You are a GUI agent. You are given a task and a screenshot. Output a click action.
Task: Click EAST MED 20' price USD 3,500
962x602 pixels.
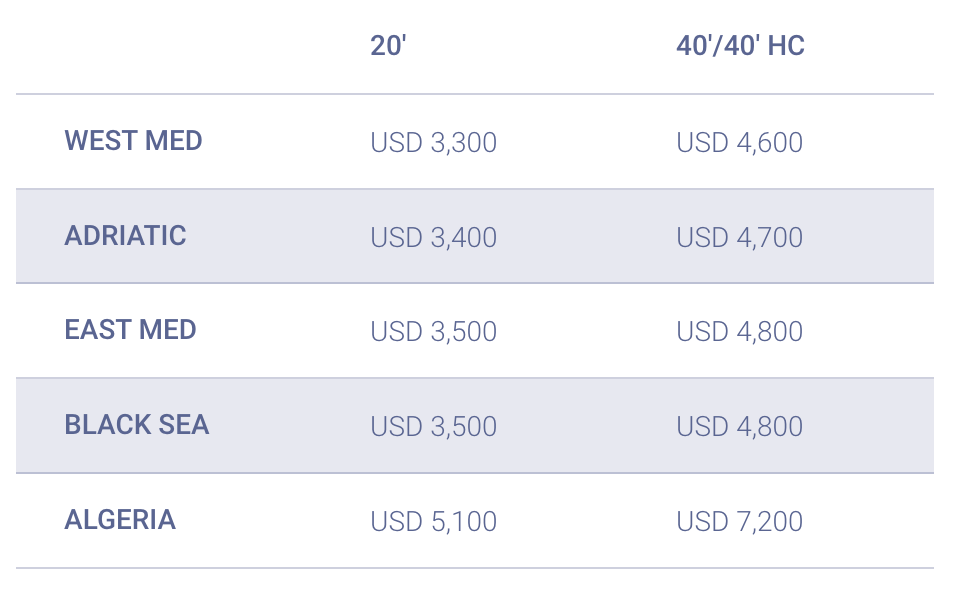tap(433, 332)
